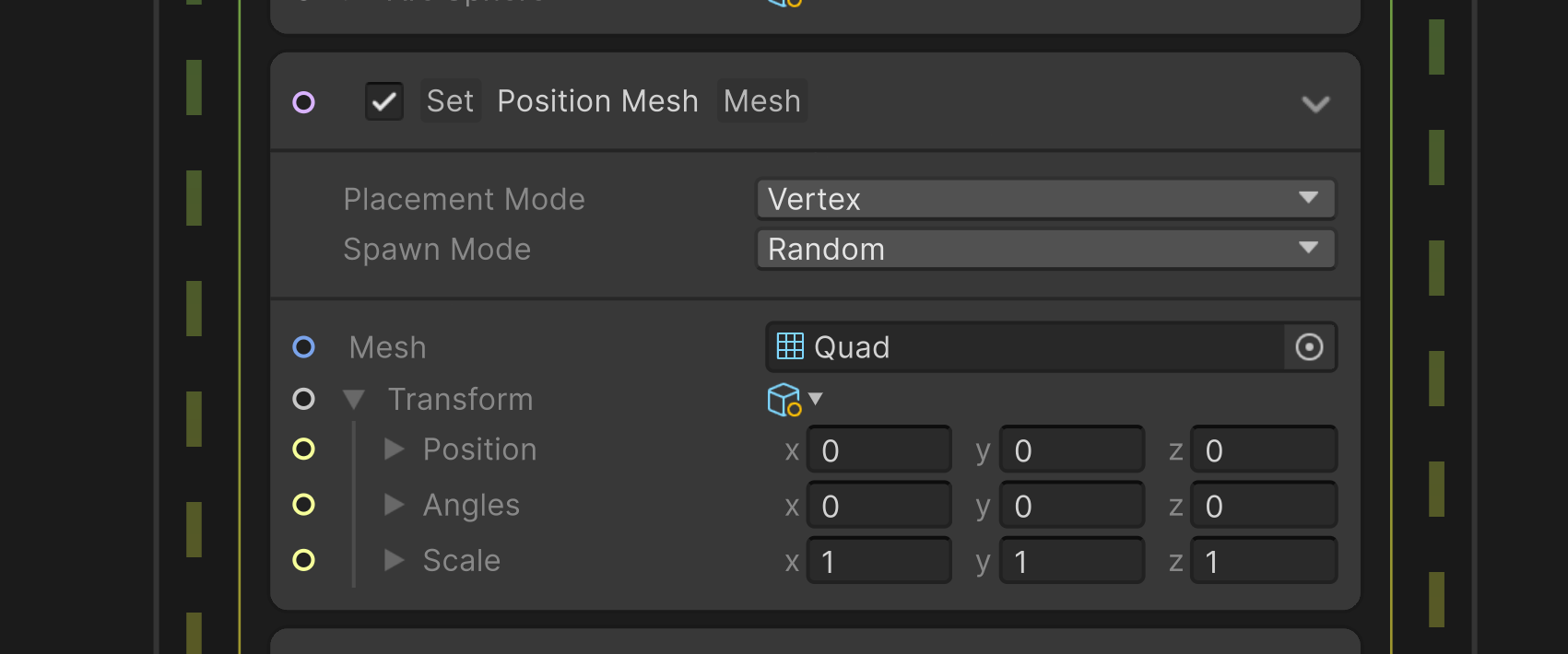Click the Transform input port circle
The width and height of the screenshot is (1568, 654).
coord(303,399)
